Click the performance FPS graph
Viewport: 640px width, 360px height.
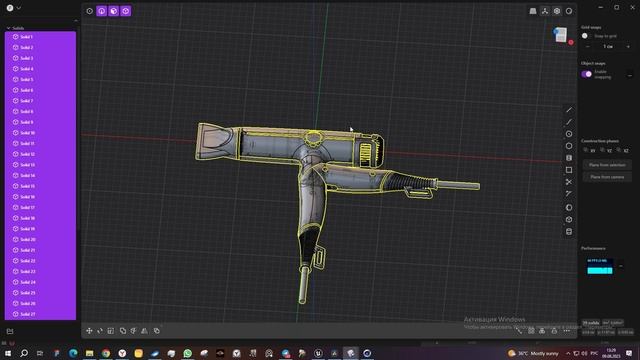(x=600, y=266)
